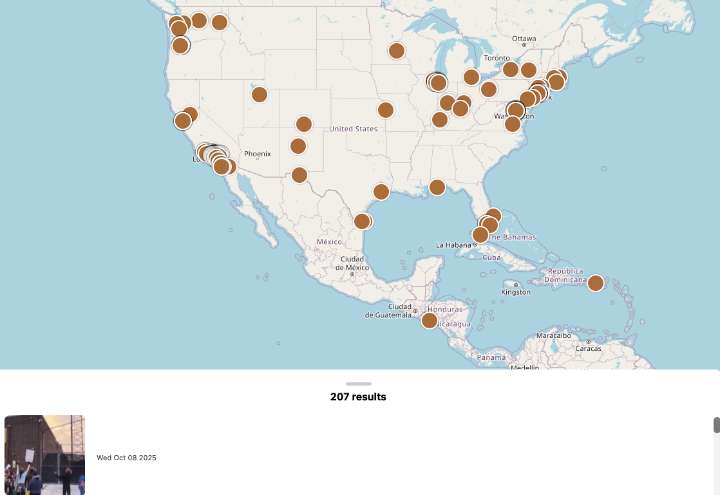Select the Portland, Oregon marker

pyautogui.click(x=180, y=45)
